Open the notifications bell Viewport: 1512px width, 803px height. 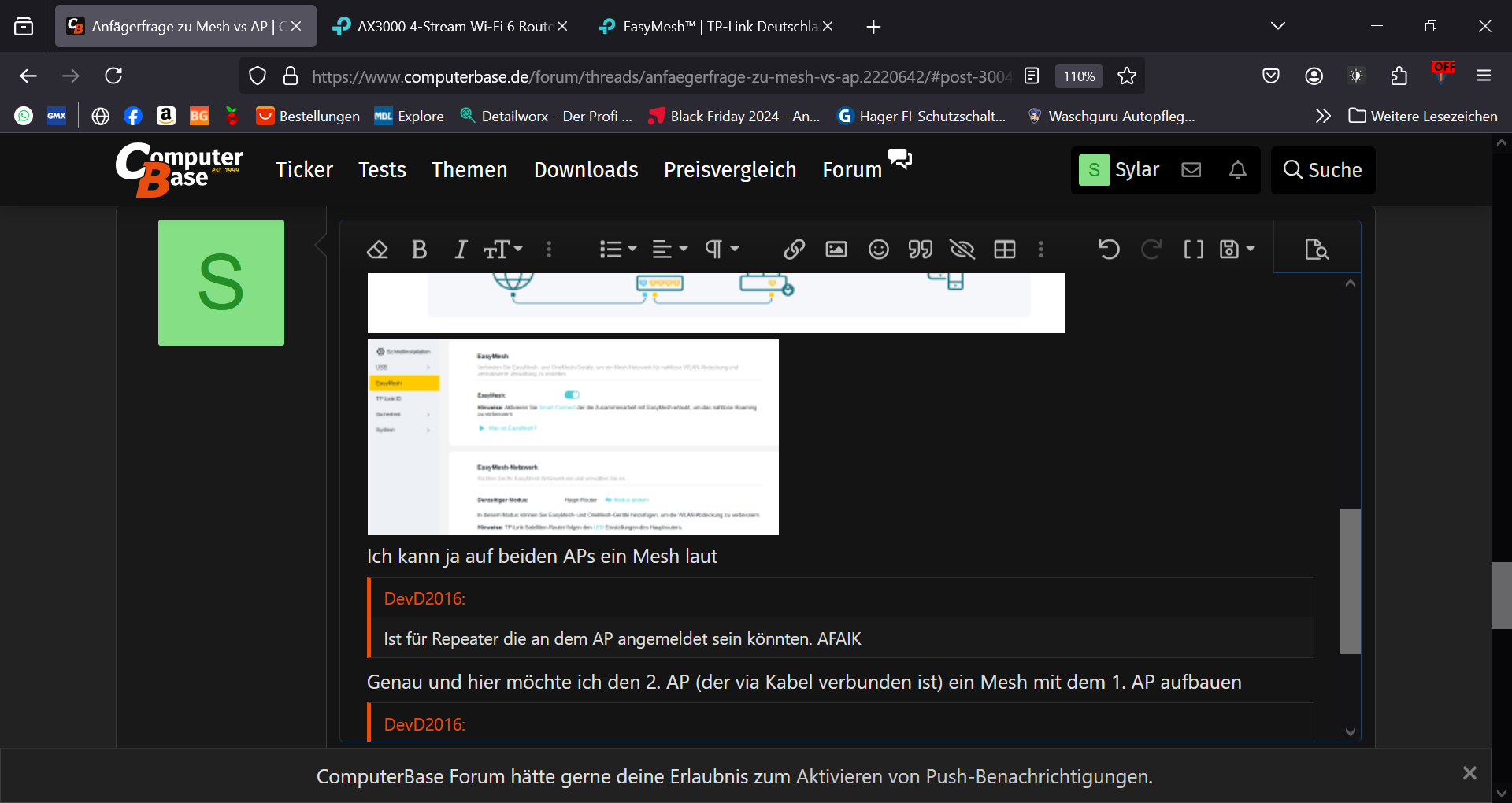1237,169
